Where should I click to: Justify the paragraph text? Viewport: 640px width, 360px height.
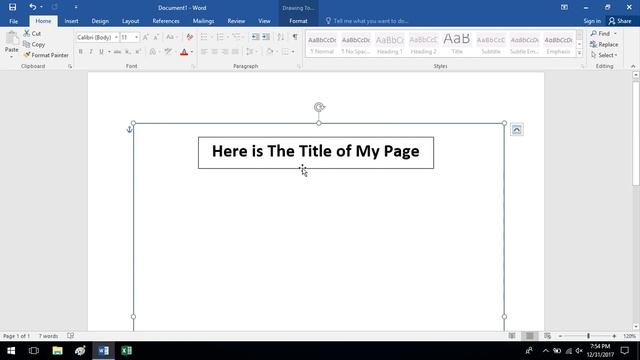point(235,52)
